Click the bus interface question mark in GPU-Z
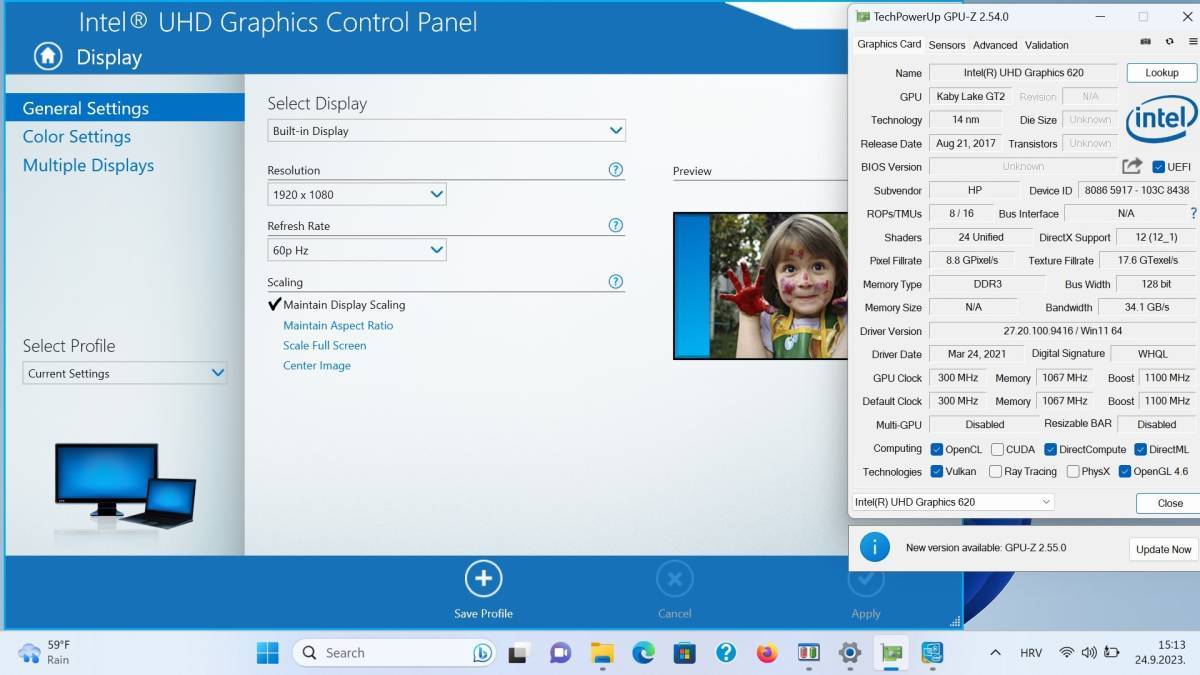This screenshot has height=675, width=1200. pos(1193,213)
